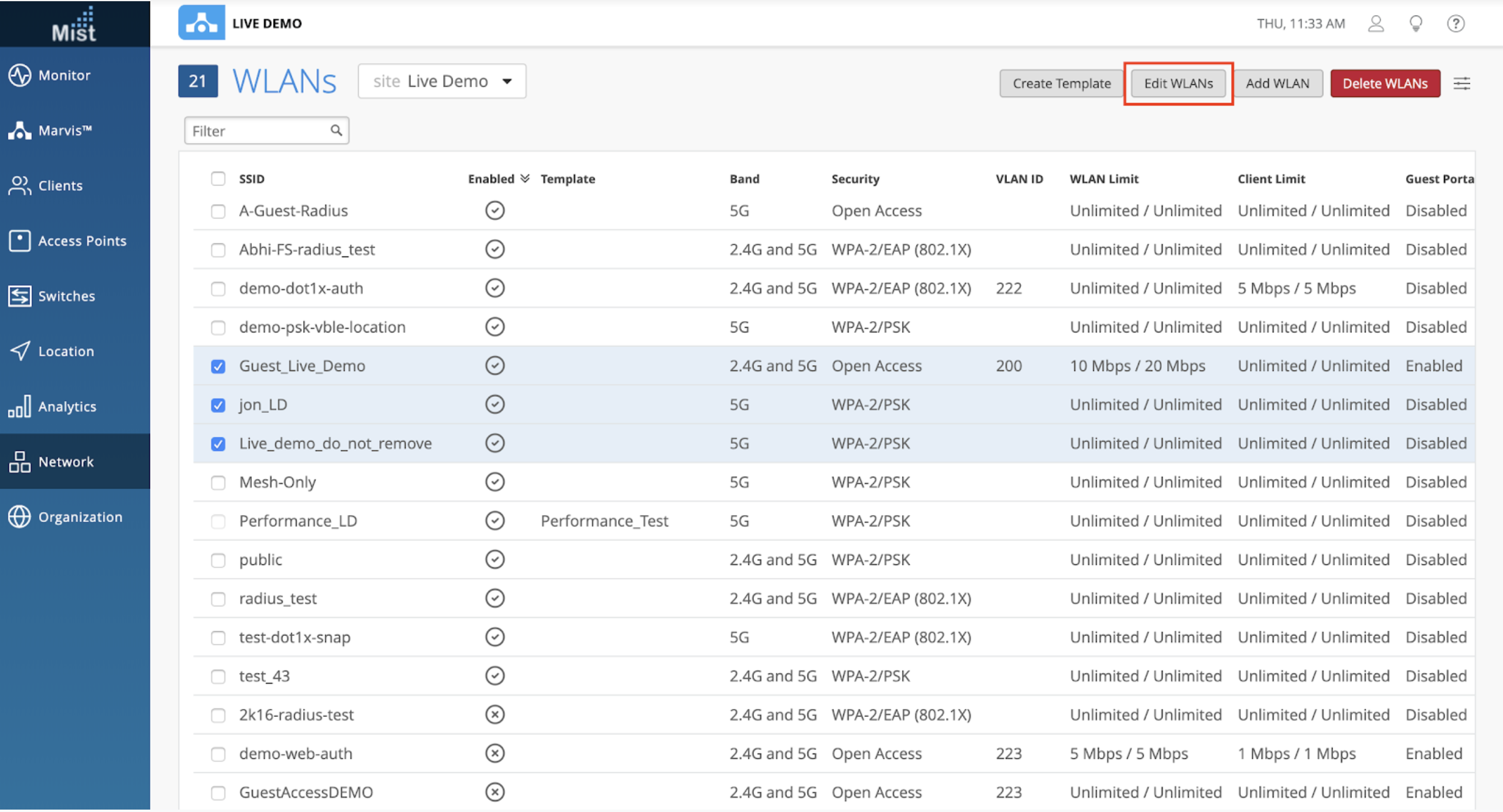Screen dimensions: 1503x812
Task: Check the Mesh-Only WLAN checkbox
Action: (218, 483)
